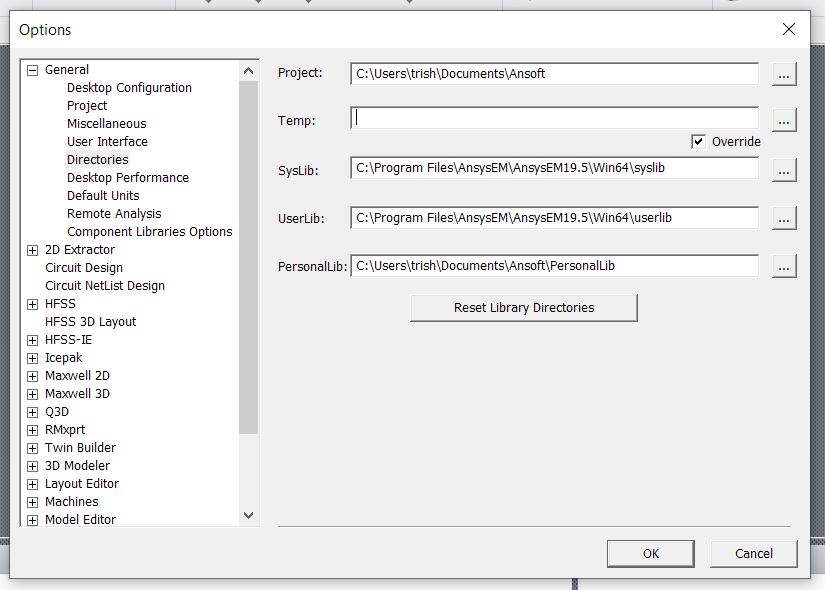Open the Temp directory browse button
This screenshot has width=825, height=590.
784,119
